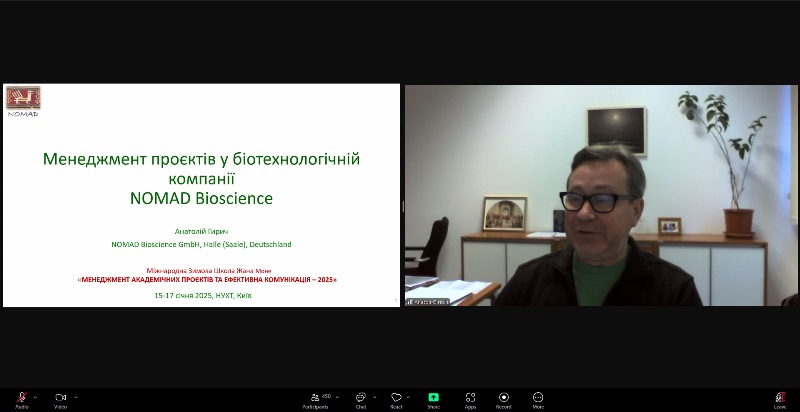Click the NOMAD logo on the slide
The width and height of the screenshot is (800, 412).
23,101
